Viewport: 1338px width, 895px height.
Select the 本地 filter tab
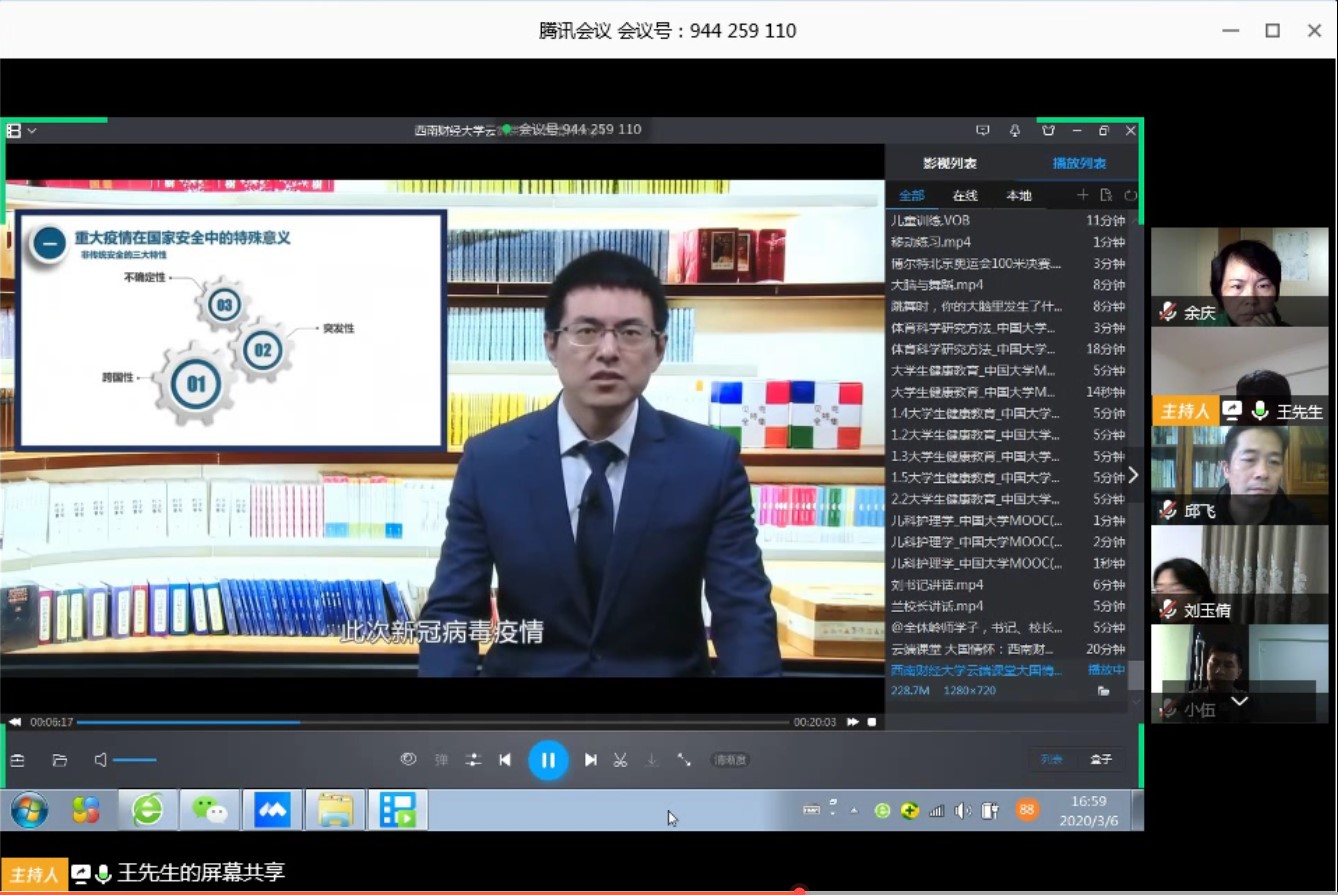pos(1019,195)
